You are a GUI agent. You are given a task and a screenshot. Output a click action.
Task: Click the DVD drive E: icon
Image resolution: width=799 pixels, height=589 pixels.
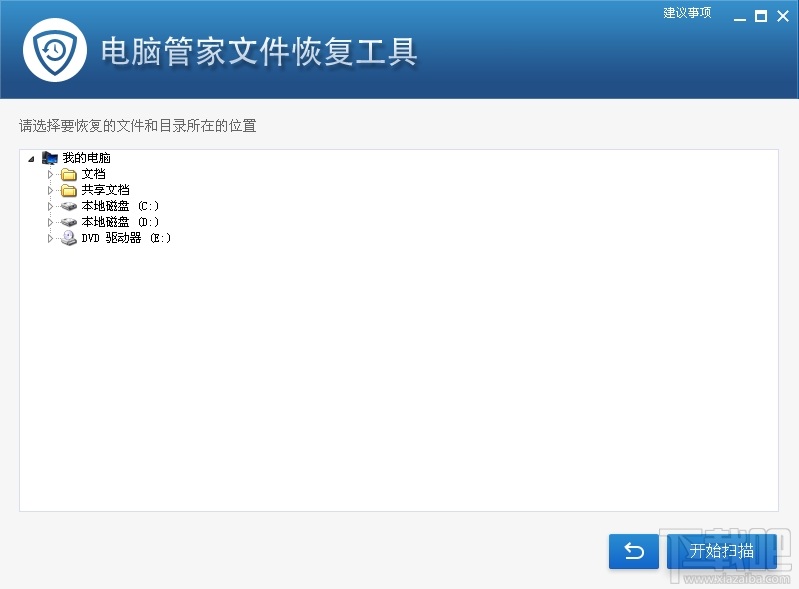[x=69, y=238]
